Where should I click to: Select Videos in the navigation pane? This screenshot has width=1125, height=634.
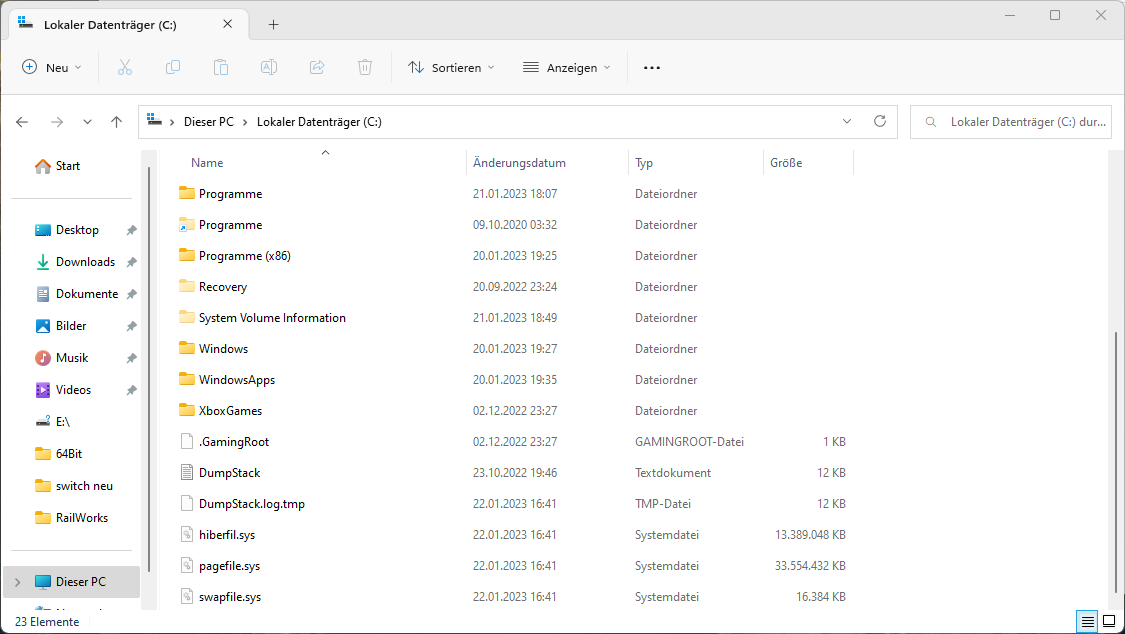[x=75, y=389]
